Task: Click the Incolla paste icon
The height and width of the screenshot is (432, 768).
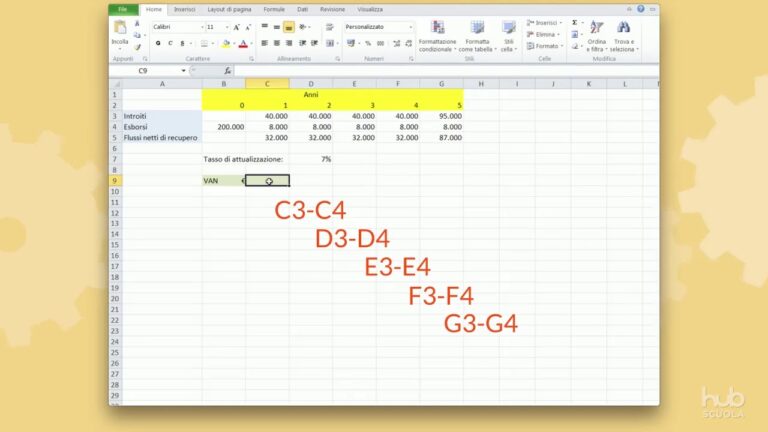Action: [120, 29]
